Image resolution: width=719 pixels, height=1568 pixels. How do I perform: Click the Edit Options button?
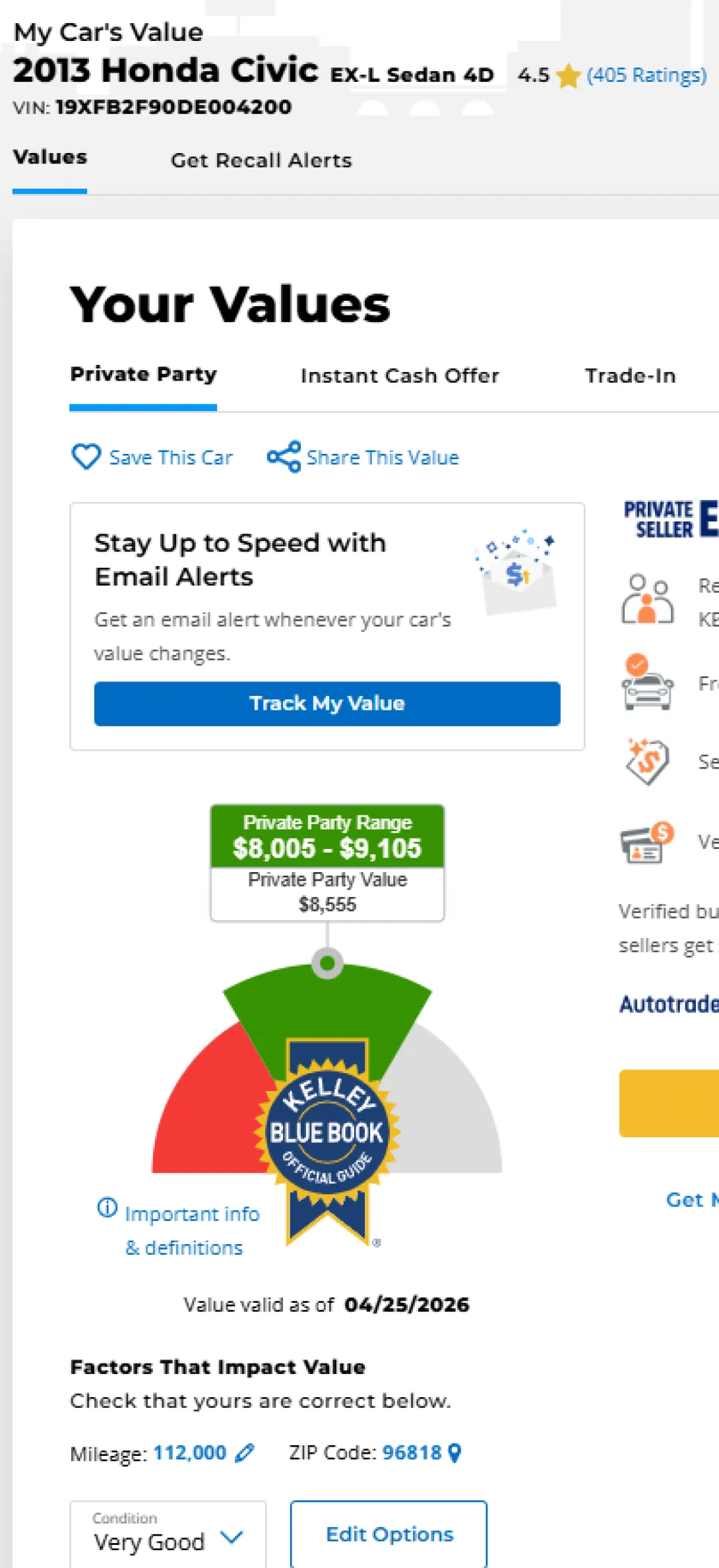389,1534
